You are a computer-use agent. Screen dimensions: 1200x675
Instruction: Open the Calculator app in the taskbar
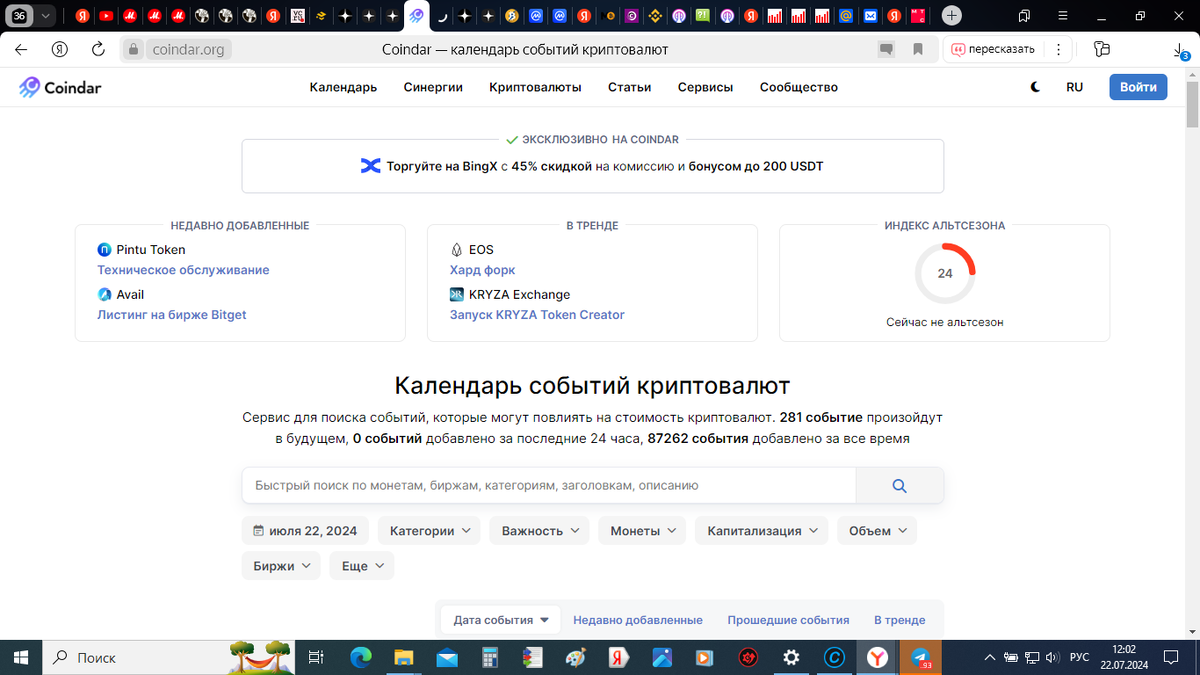490,657
